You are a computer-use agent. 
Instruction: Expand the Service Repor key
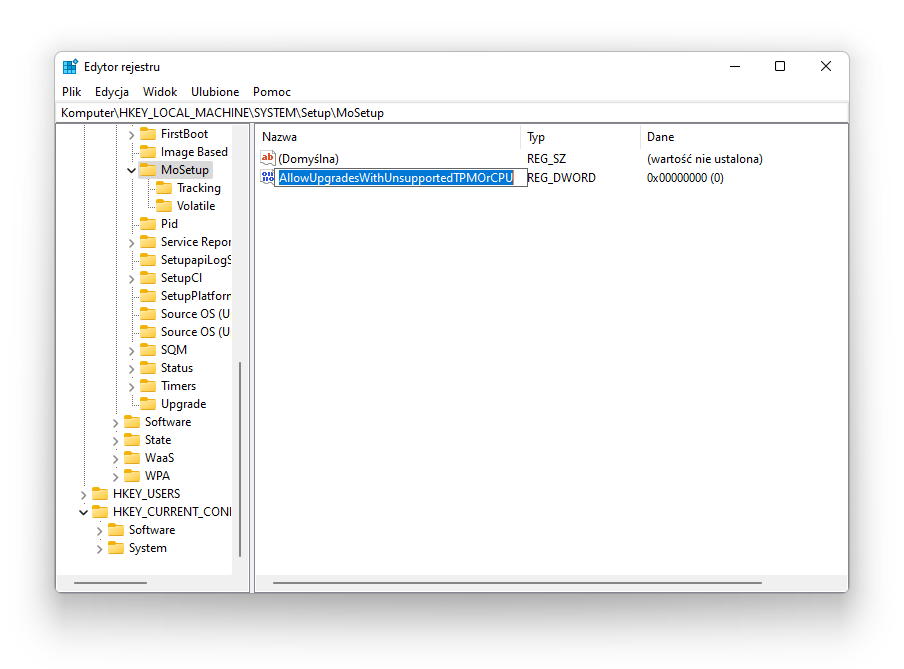[131, 243]
